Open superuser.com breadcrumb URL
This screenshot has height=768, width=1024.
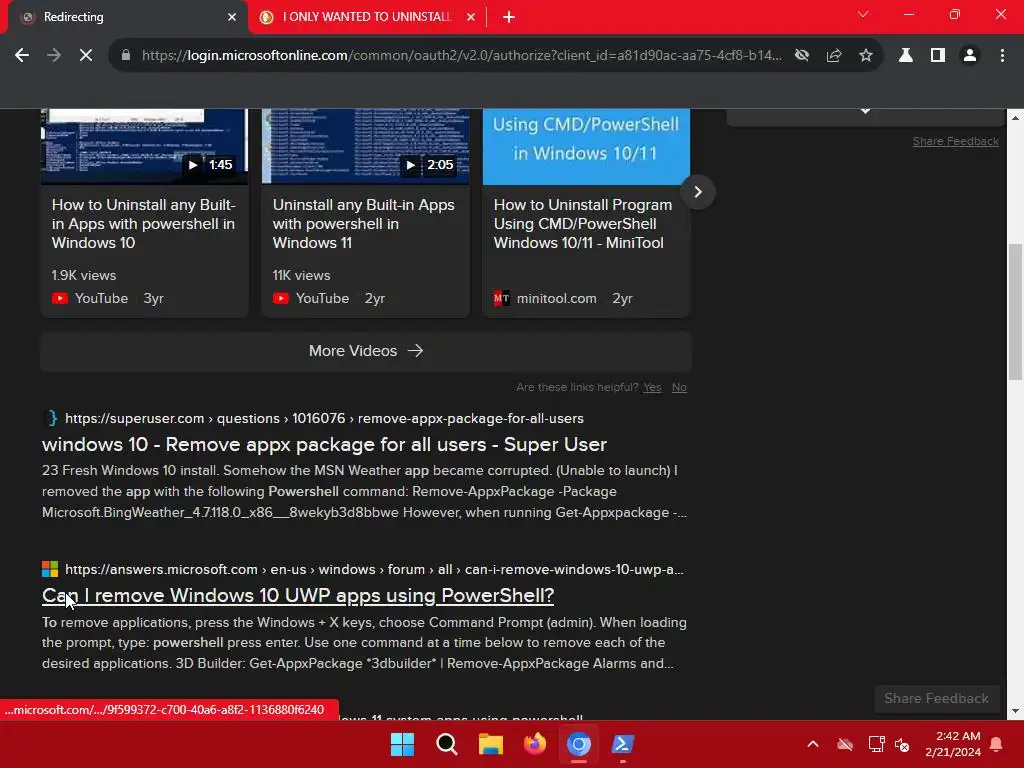324,419
